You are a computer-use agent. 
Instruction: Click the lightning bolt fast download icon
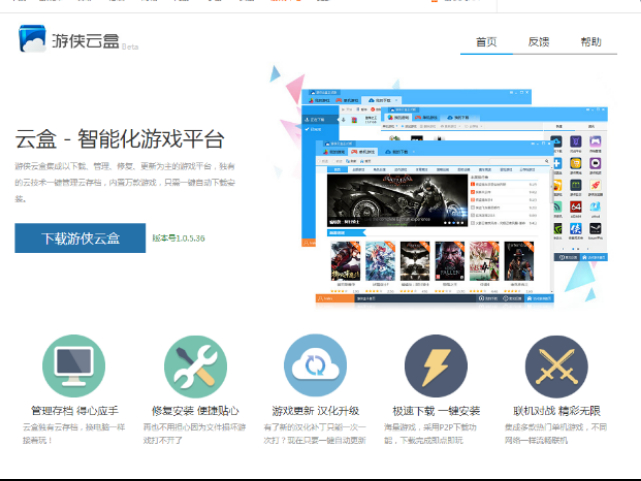[x=436, y=366]
